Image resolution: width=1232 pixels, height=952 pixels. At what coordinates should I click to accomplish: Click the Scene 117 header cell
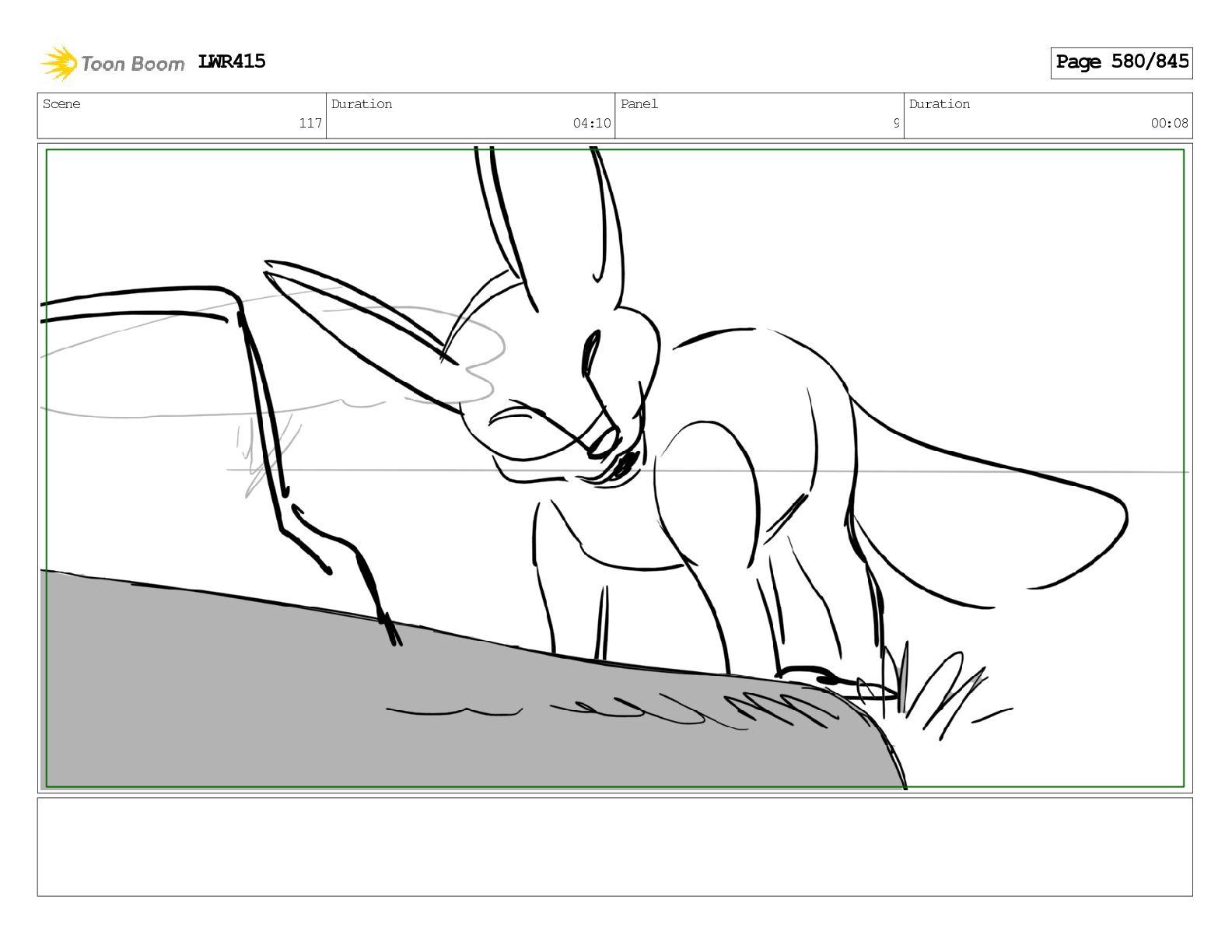click(182, 115)
